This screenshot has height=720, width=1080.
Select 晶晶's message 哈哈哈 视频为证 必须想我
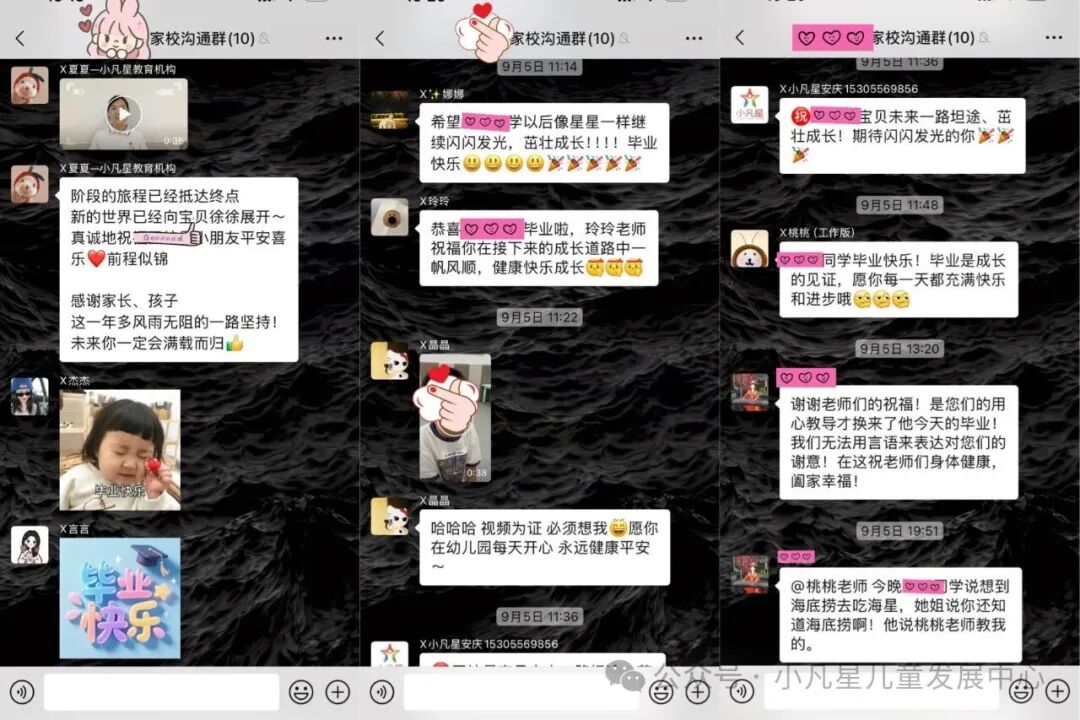544,547
